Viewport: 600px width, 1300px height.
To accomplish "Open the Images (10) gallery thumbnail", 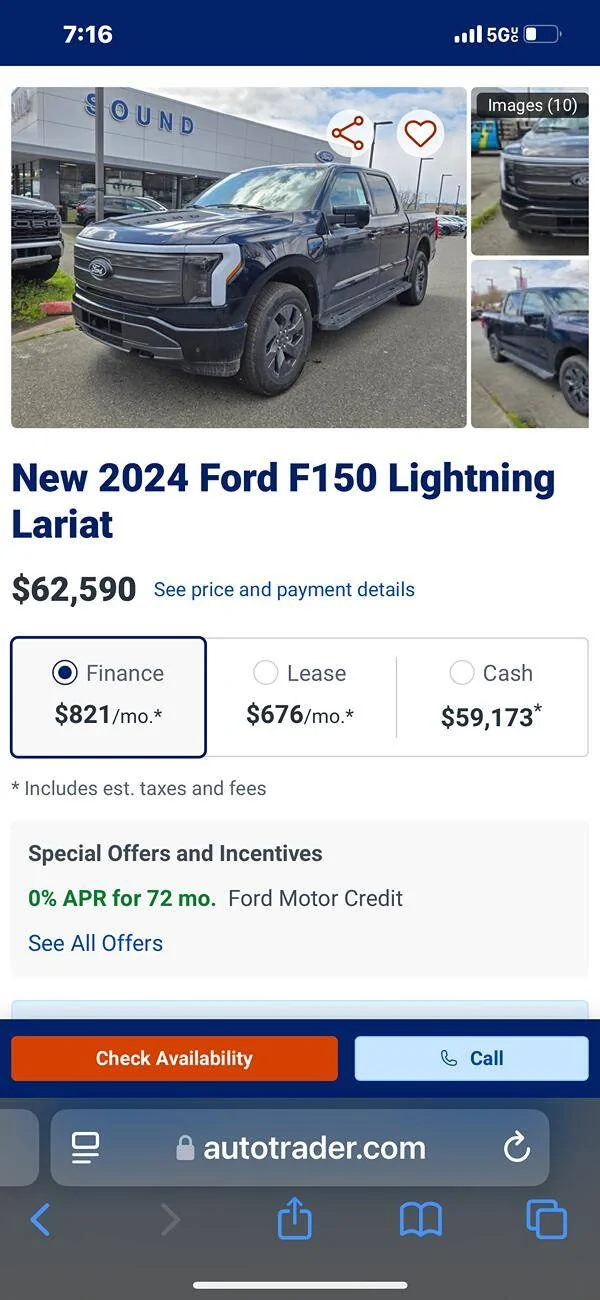I will pos(530,170).
